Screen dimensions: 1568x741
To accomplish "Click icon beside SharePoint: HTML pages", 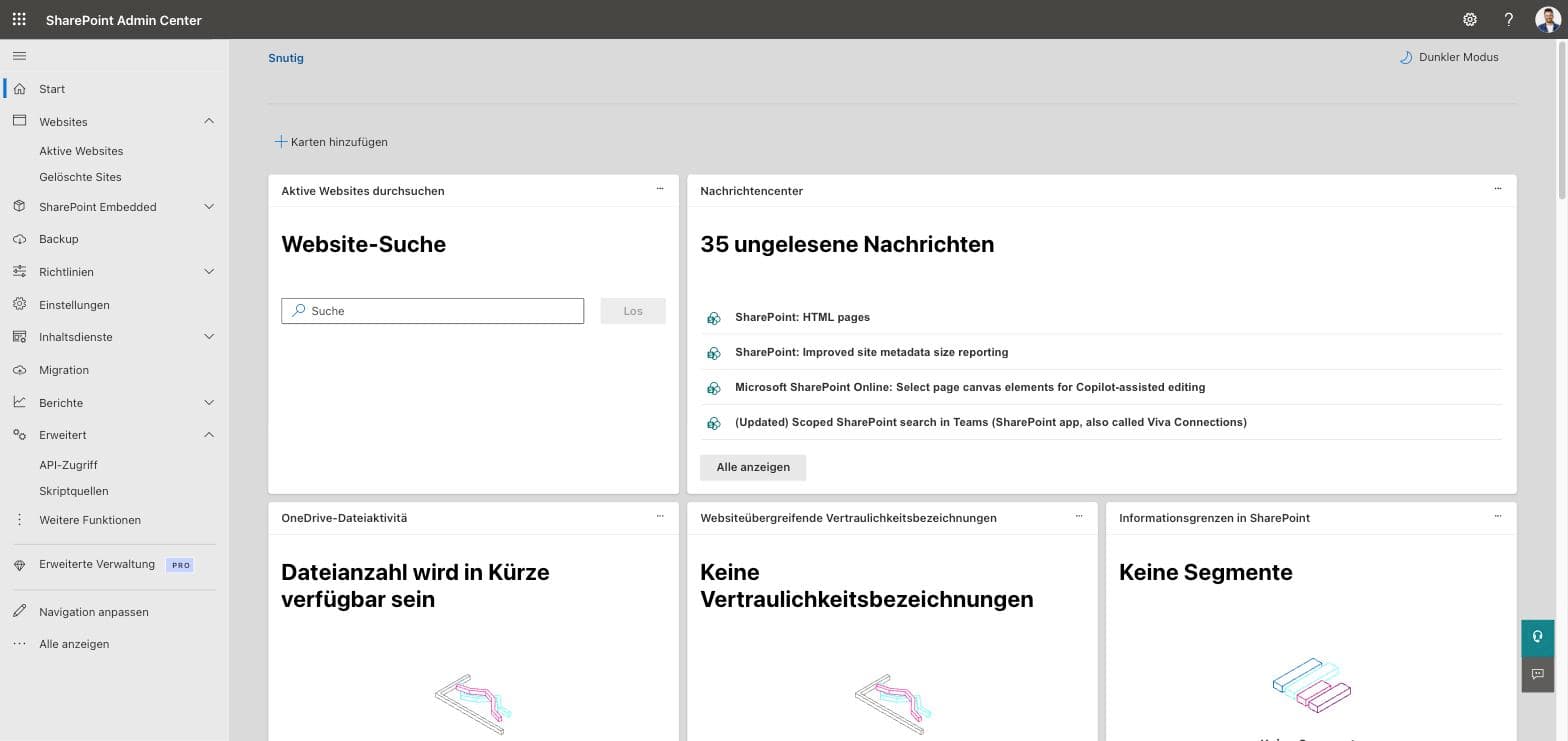I will click(714, 318).
